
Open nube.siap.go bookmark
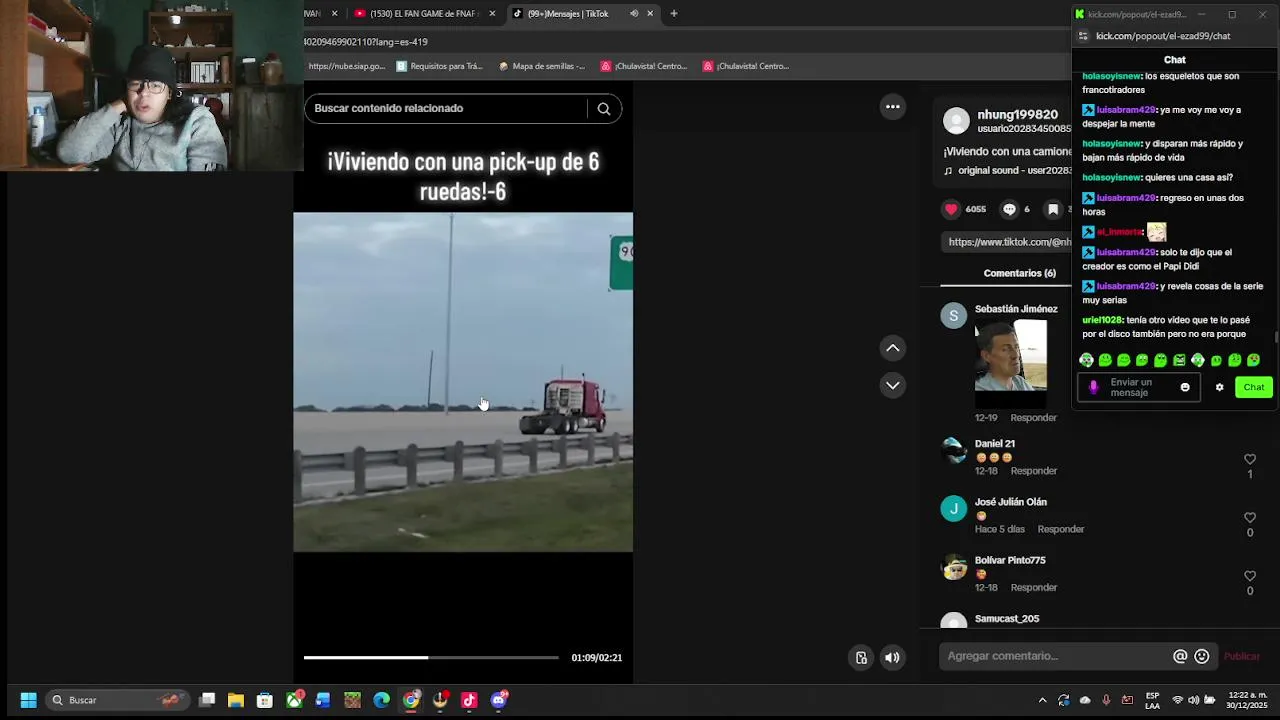(x=346, y=66)
